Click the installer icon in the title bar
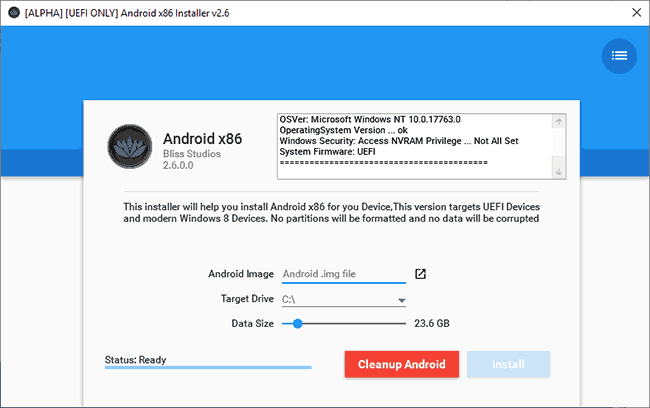The width and height of the screenshot is (650, 408). click(x=14, y=13)
